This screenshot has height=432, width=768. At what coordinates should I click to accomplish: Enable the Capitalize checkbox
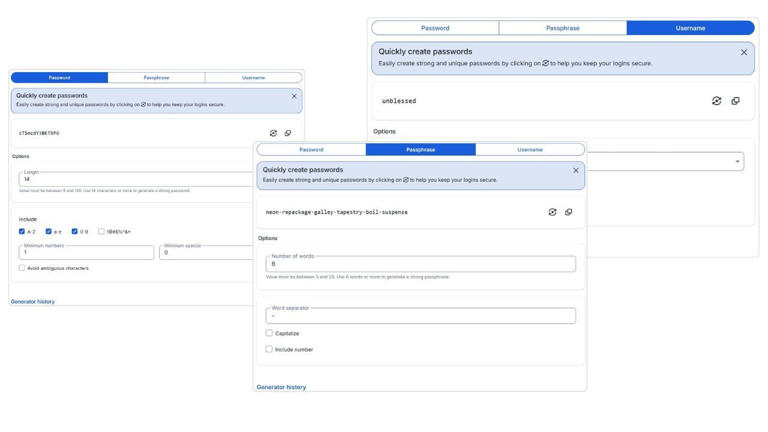(269, 333)
